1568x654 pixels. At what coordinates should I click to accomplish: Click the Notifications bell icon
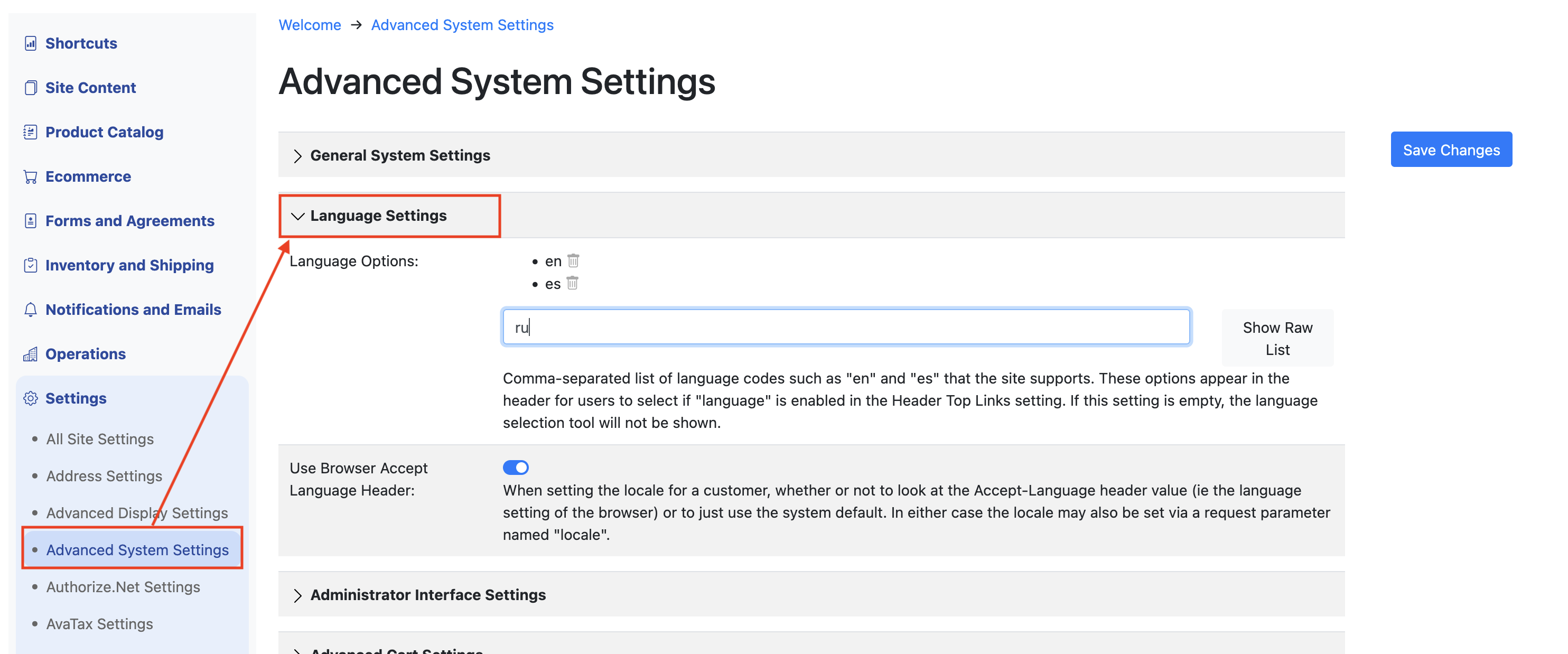[31, 310]
